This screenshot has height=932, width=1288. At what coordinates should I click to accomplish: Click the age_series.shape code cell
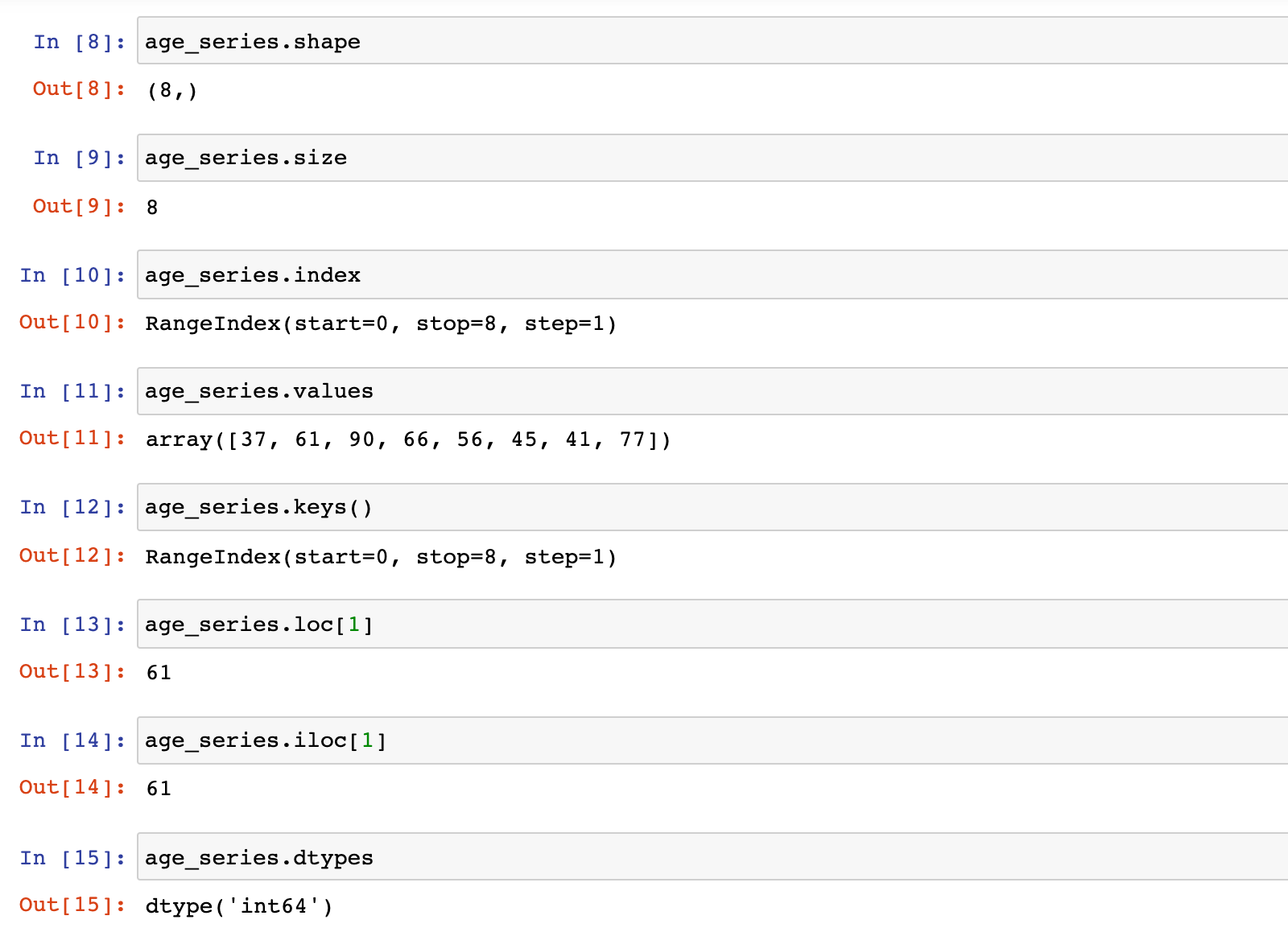click(x=712, y=40)
